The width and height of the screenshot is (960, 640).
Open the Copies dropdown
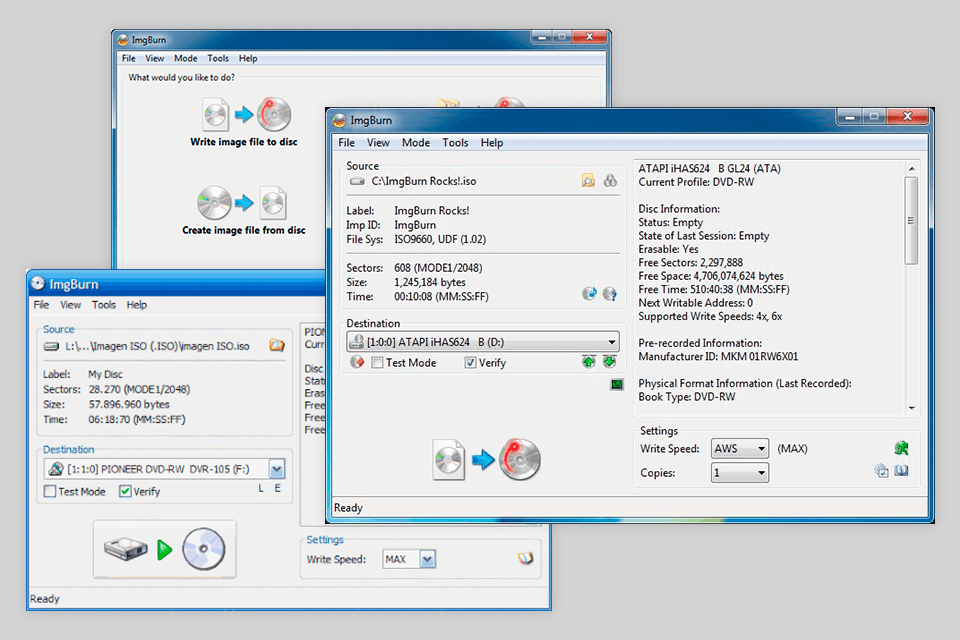click(x=760, y=471)
